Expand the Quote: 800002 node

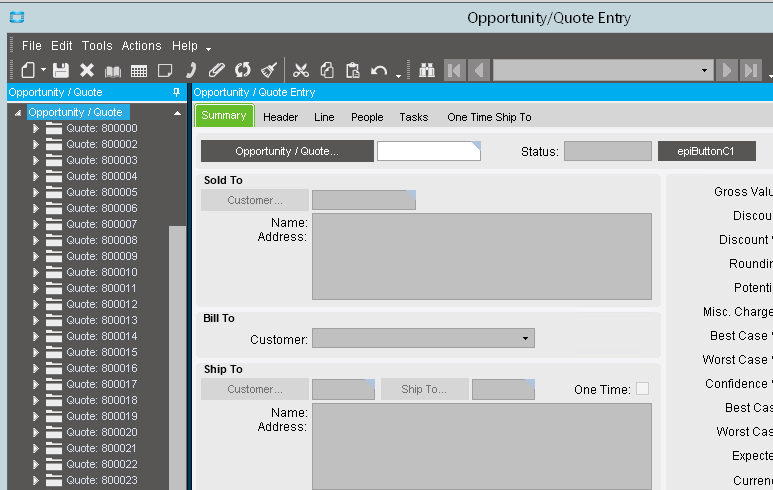pyautogui.click(x=35, y=144)
